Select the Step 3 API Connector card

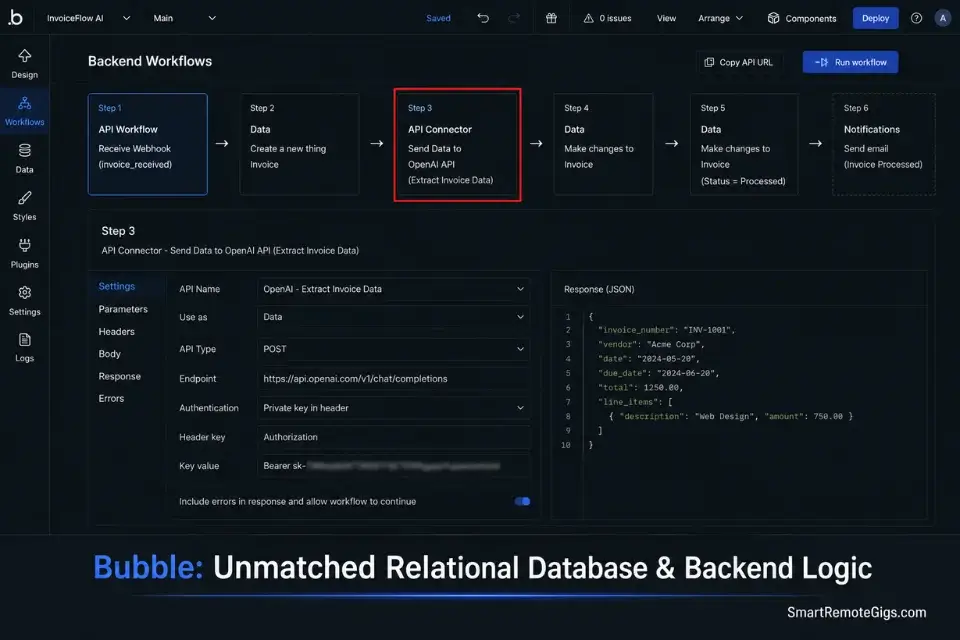[x=457, y=145]
